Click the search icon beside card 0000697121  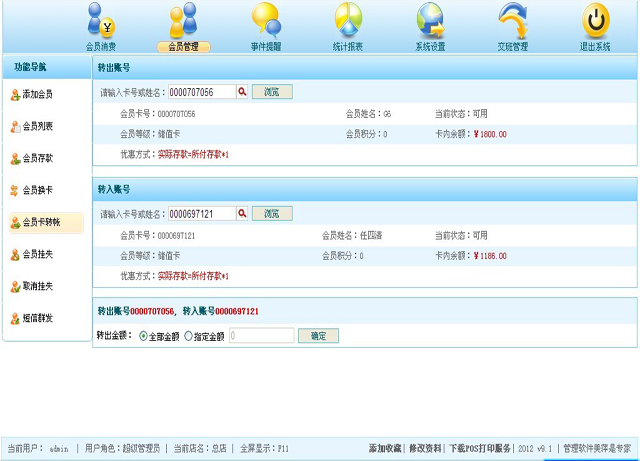[x=242, y=214]
